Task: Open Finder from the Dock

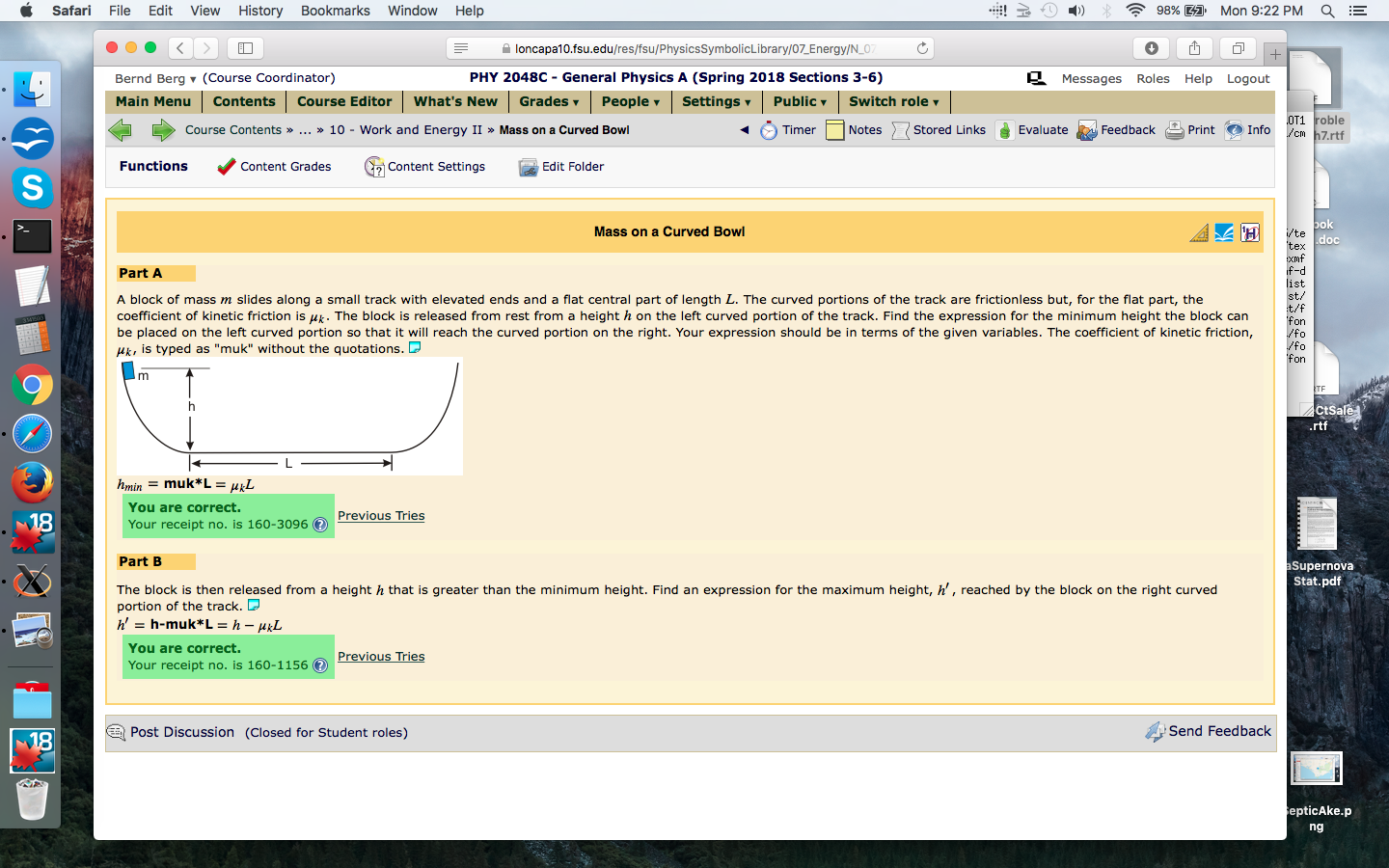Action: point(32,89)
